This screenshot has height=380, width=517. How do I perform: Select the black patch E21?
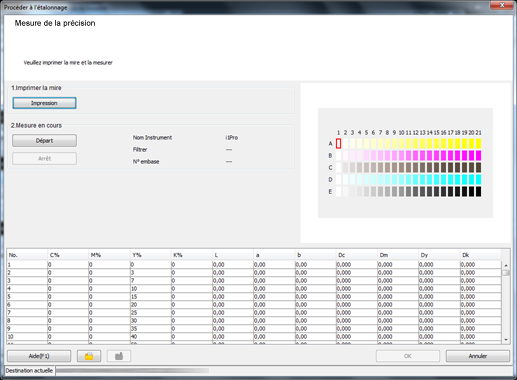tap(478, 192)
